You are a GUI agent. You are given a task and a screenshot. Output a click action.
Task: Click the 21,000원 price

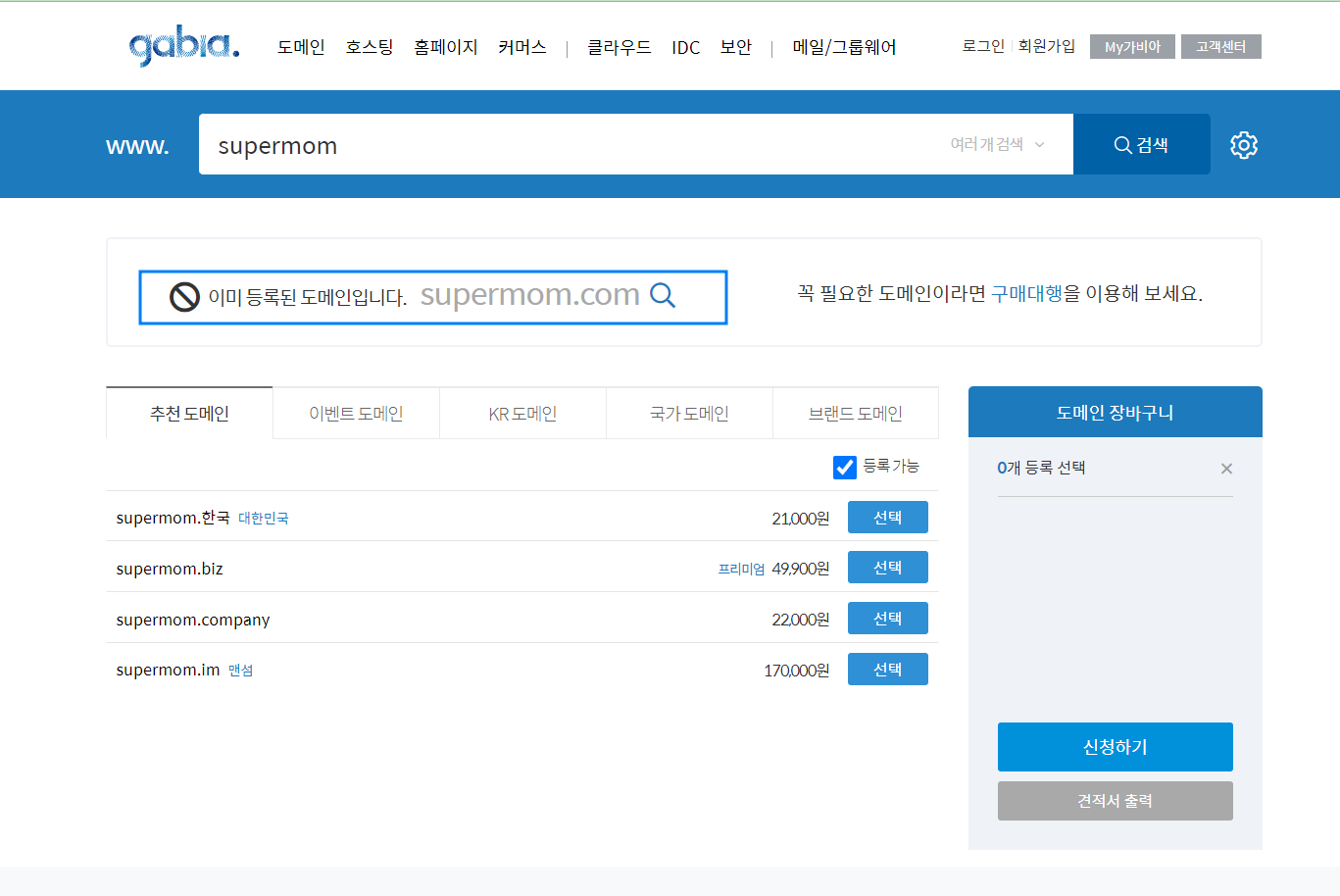pyautogui.click(x=801, y=519)
